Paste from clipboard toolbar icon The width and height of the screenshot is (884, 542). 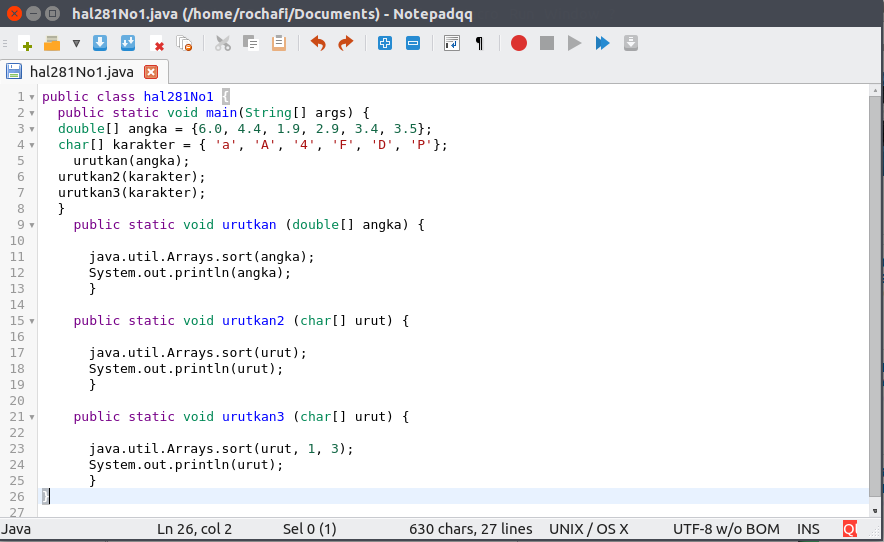pyautogui.click(x=279, y=43)
